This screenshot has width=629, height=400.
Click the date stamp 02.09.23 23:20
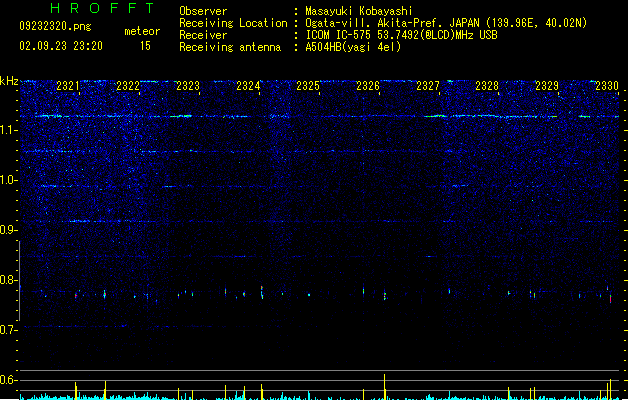pyautogui.click(x=61, y=46)
